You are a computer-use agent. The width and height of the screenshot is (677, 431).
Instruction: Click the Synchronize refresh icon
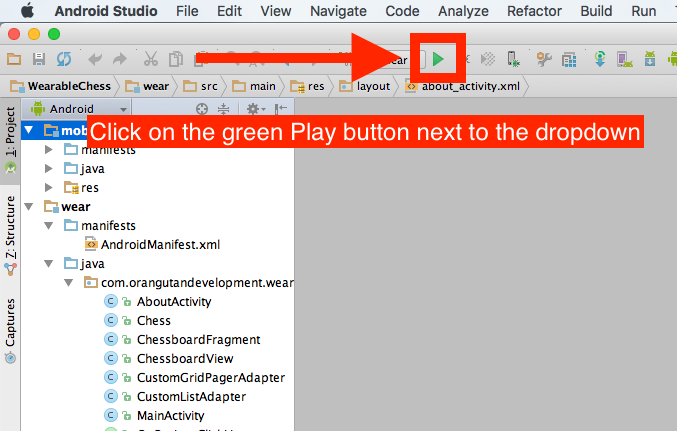coord(64,59)
